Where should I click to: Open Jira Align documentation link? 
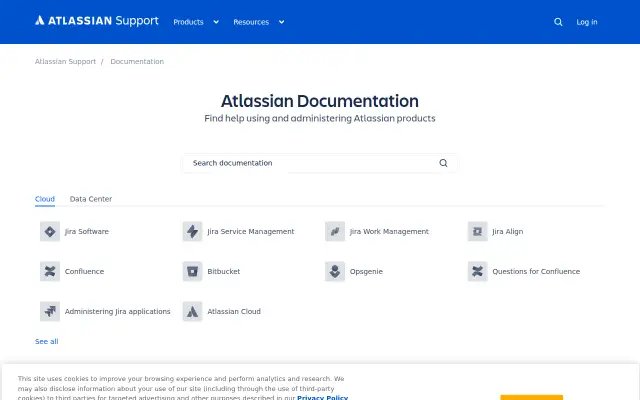507,231
